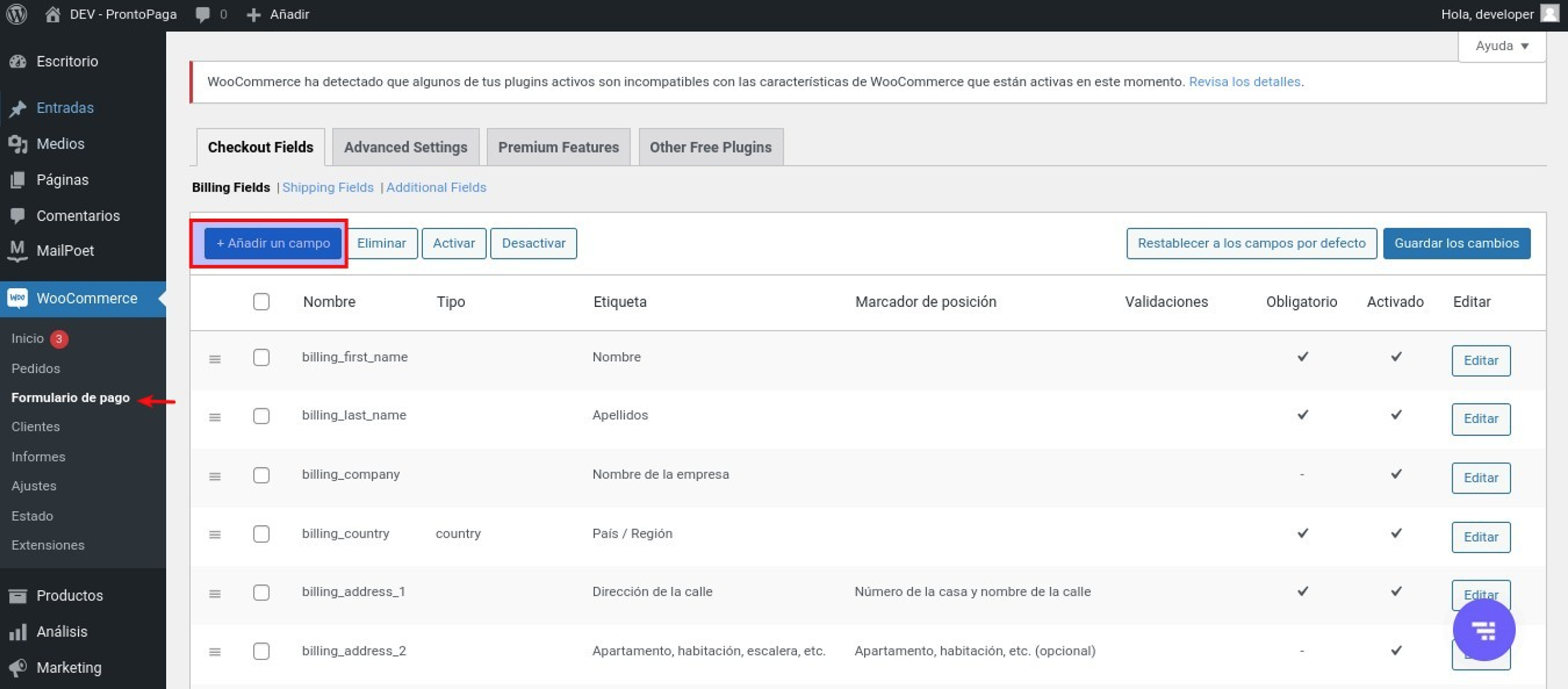
Task: Toggle the select-all checkbox in table header
Action: pyautogui.click(x=261, y=302)
